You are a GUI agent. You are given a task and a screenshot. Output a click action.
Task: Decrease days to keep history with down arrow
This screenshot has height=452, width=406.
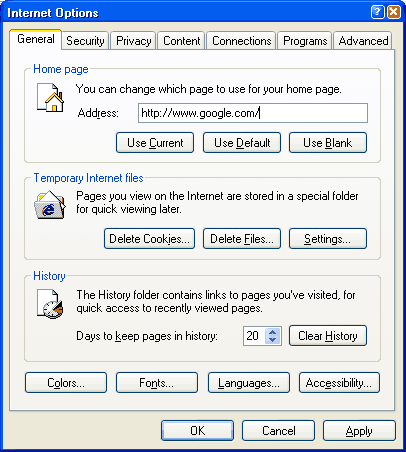tap(273, 340)
